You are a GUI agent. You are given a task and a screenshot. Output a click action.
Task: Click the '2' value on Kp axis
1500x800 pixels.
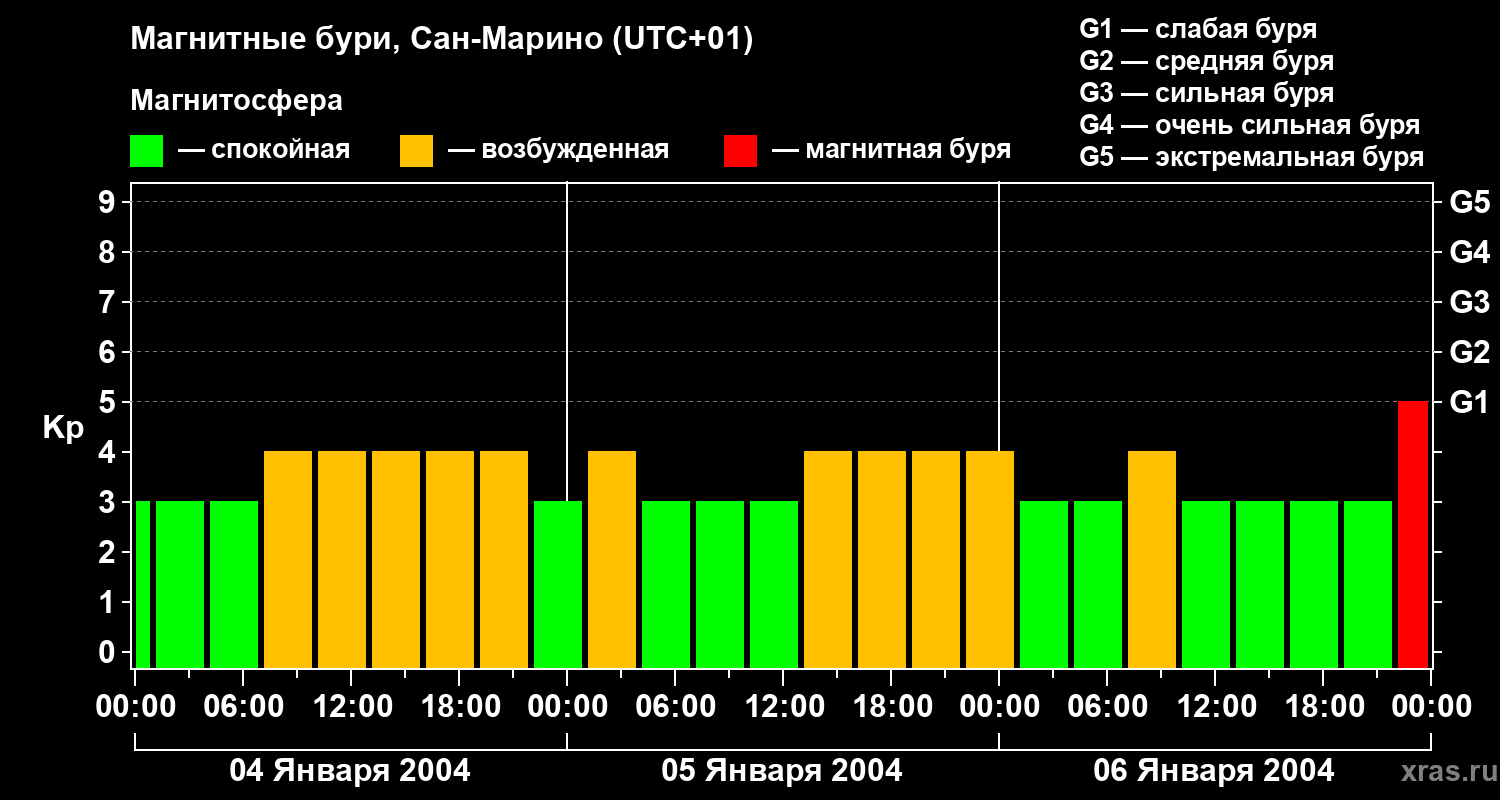click(109, 552)
